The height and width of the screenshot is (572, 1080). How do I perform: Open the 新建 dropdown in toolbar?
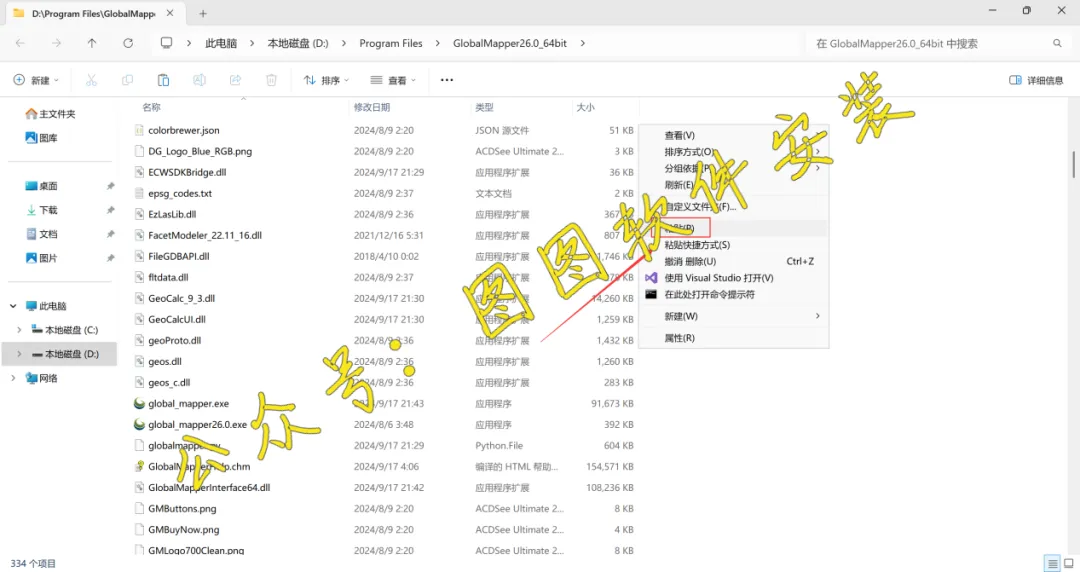tap(37, 80)
